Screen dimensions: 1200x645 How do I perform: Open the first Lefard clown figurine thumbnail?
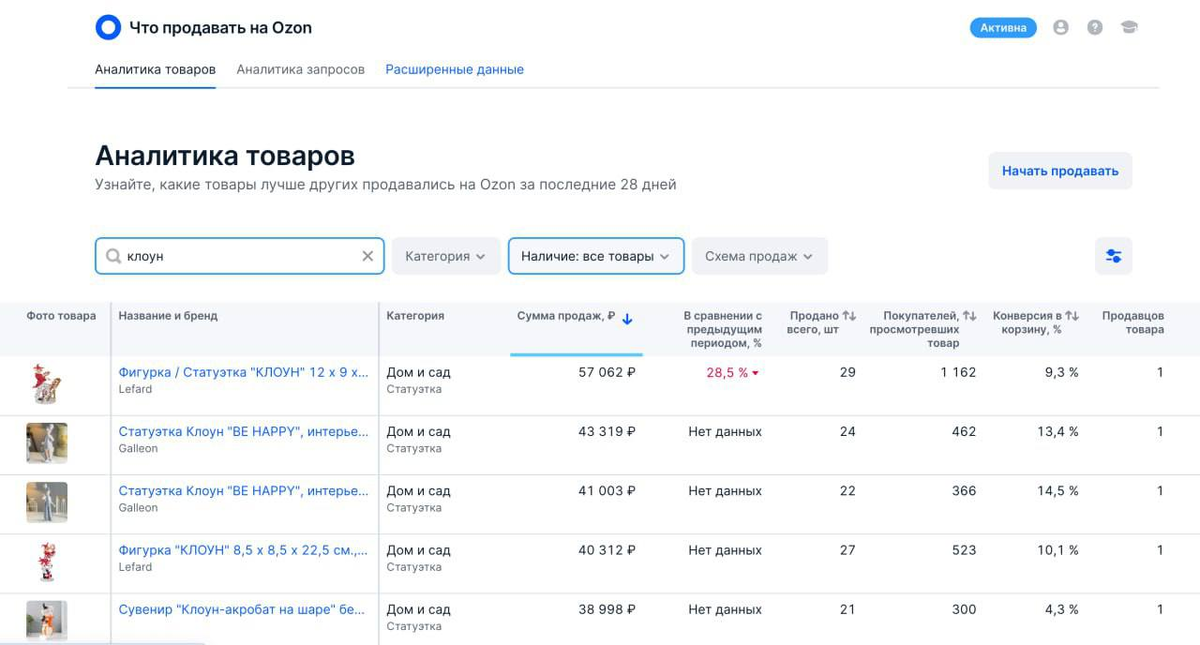click(46, 384)
